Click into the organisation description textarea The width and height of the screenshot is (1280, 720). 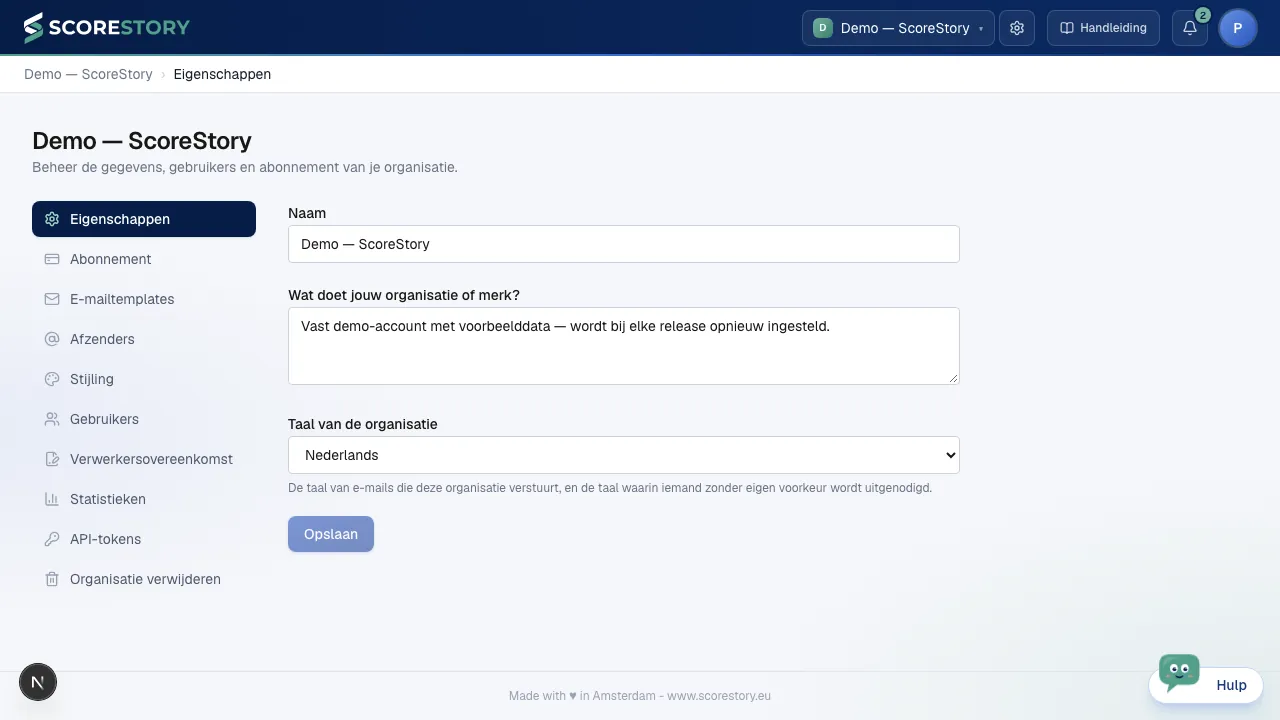624,346
